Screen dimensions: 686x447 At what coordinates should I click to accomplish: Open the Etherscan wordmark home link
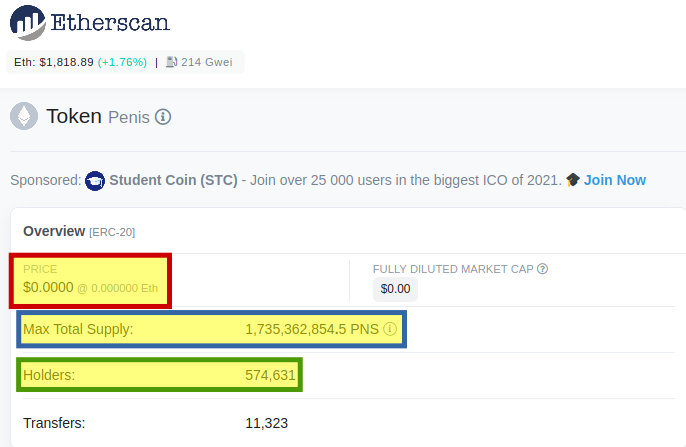click(x=110, y=22)
